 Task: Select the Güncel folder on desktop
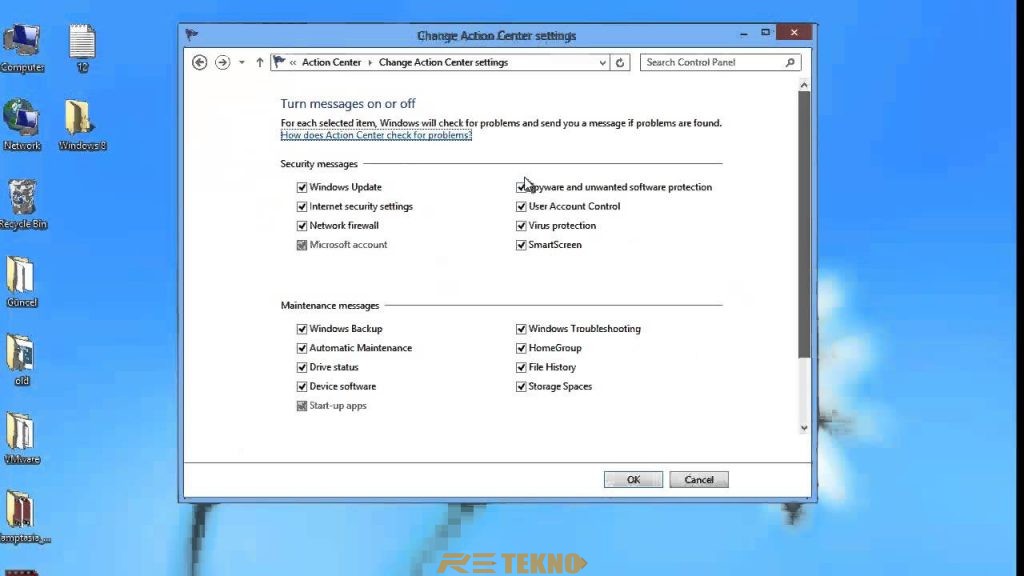pyautogui.click(x=22, y=281)
